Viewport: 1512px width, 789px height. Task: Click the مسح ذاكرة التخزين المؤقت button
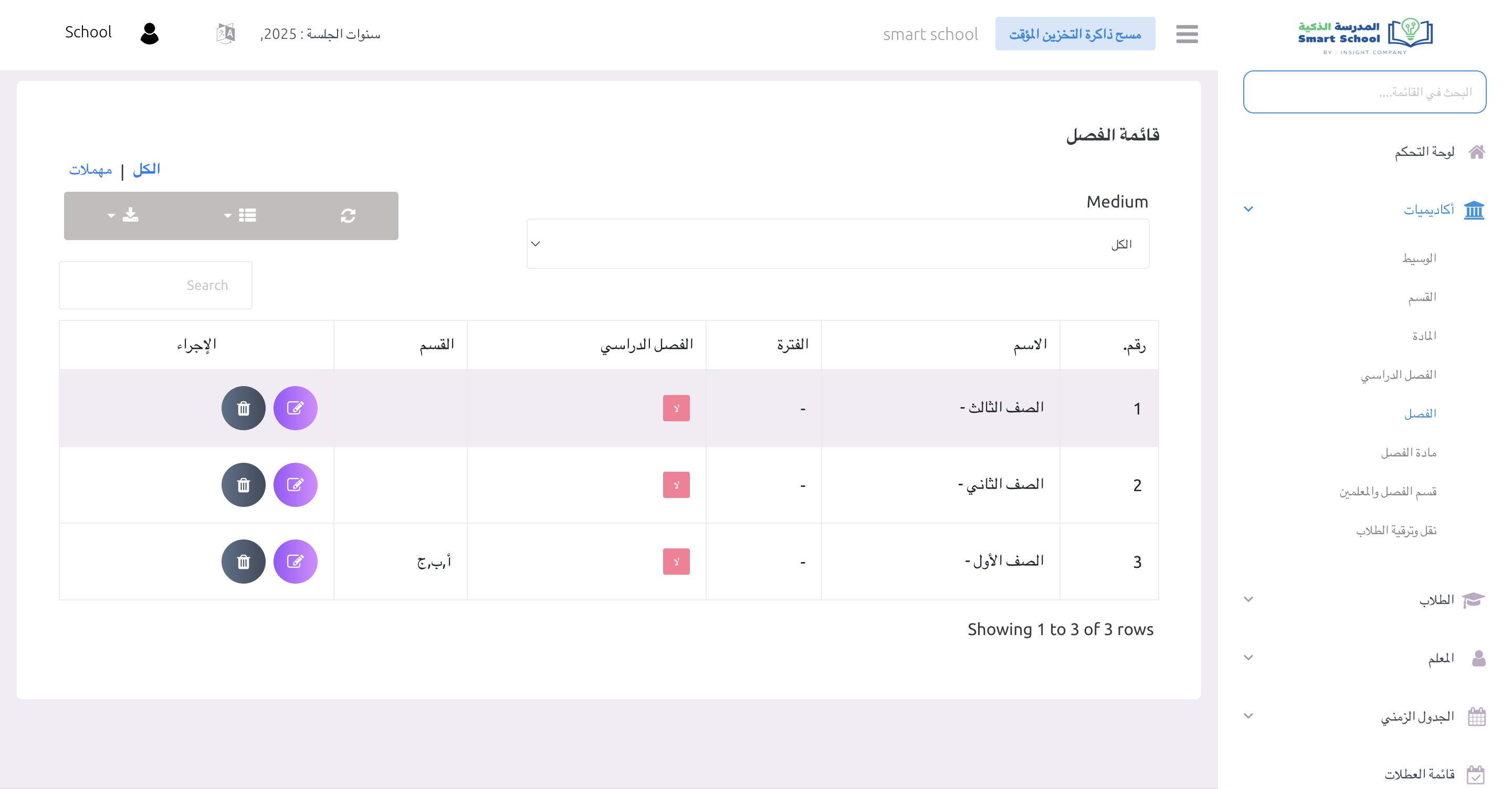tap(1075, 34)
